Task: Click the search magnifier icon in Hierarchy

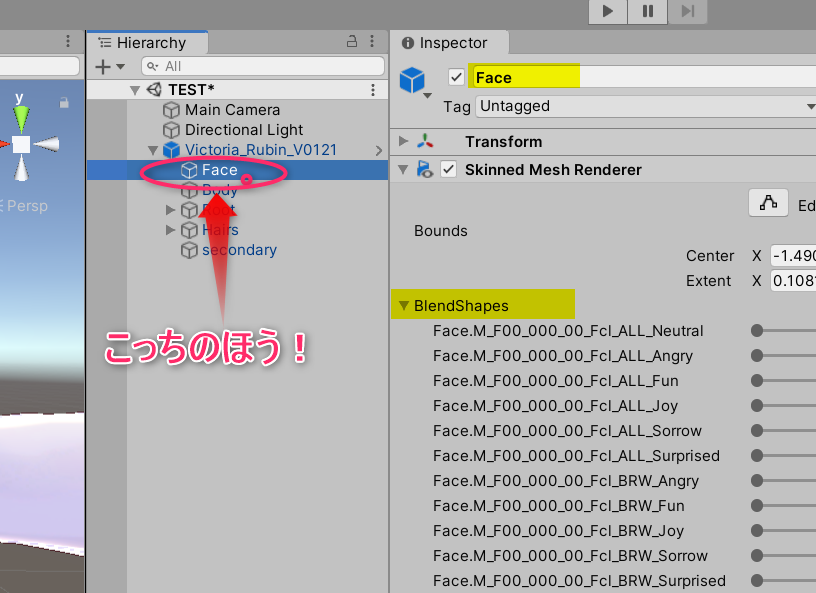Action: pyautogui.click(x=152, y=67)
